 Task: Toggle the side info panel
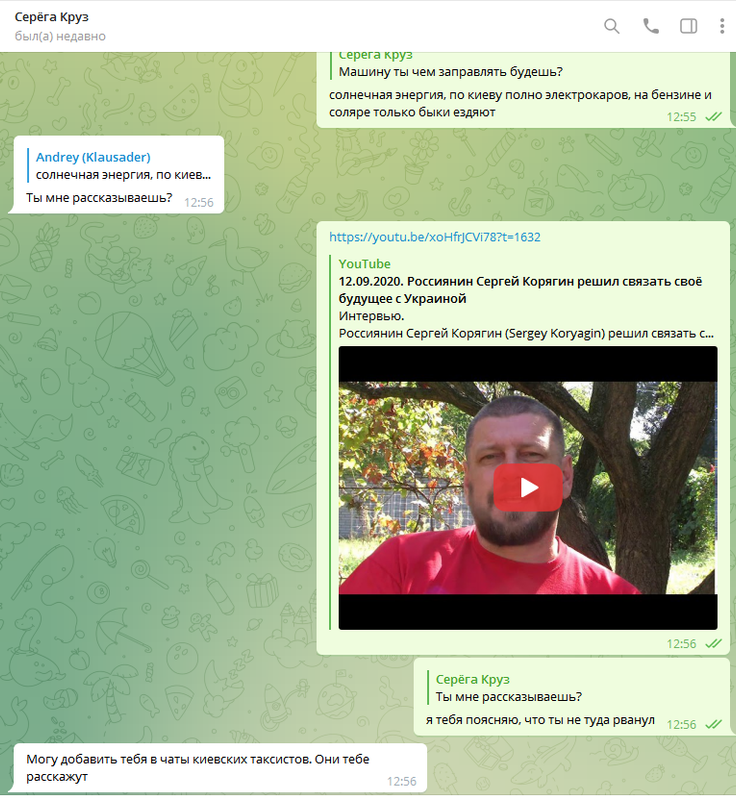click(x=689, y=26)
